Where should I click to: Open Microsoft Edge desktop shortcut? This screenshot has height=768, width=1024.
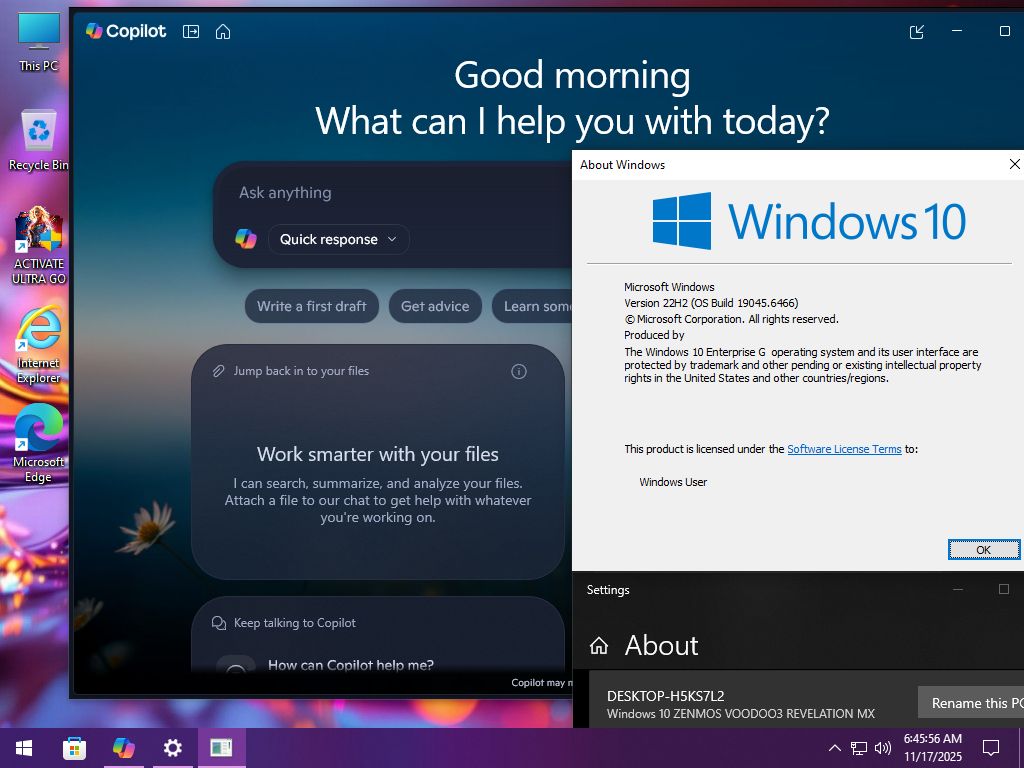coord(39,443)
